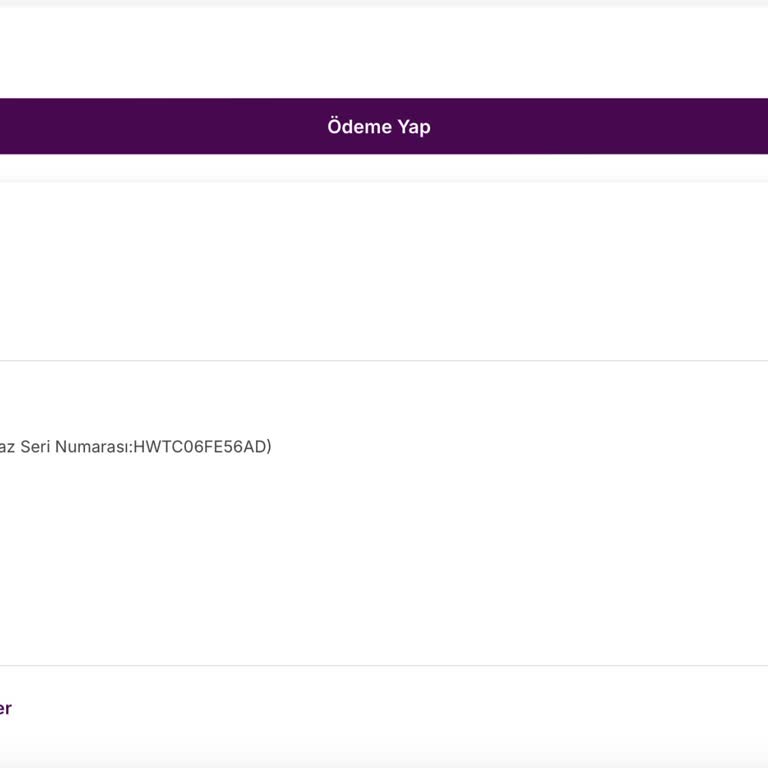This screenshot has height=768, width=768.
Task: Click the gray gradient footer at the page bottom
Action: [384, 752]
